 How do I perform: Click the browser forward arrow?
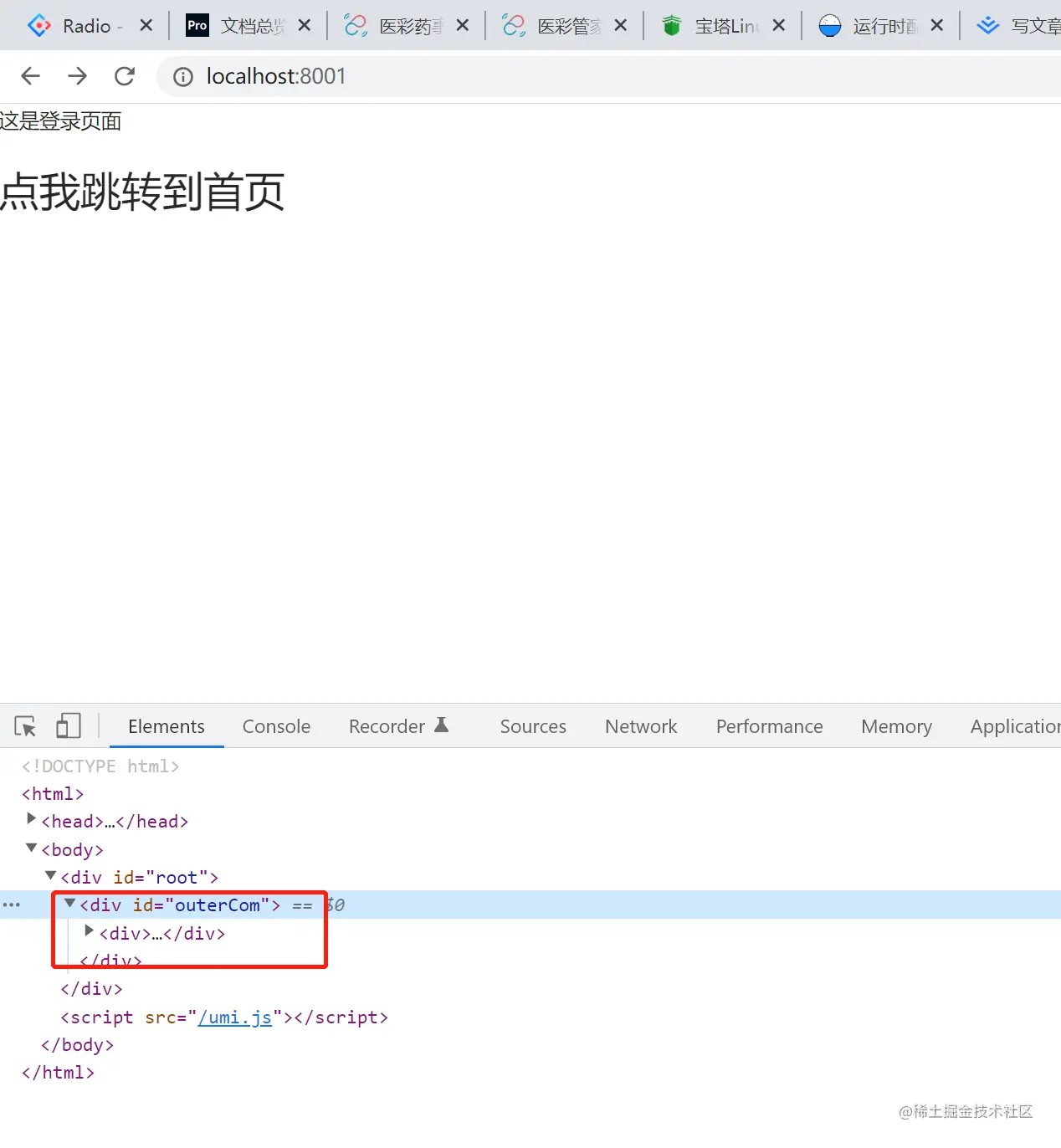78,76
